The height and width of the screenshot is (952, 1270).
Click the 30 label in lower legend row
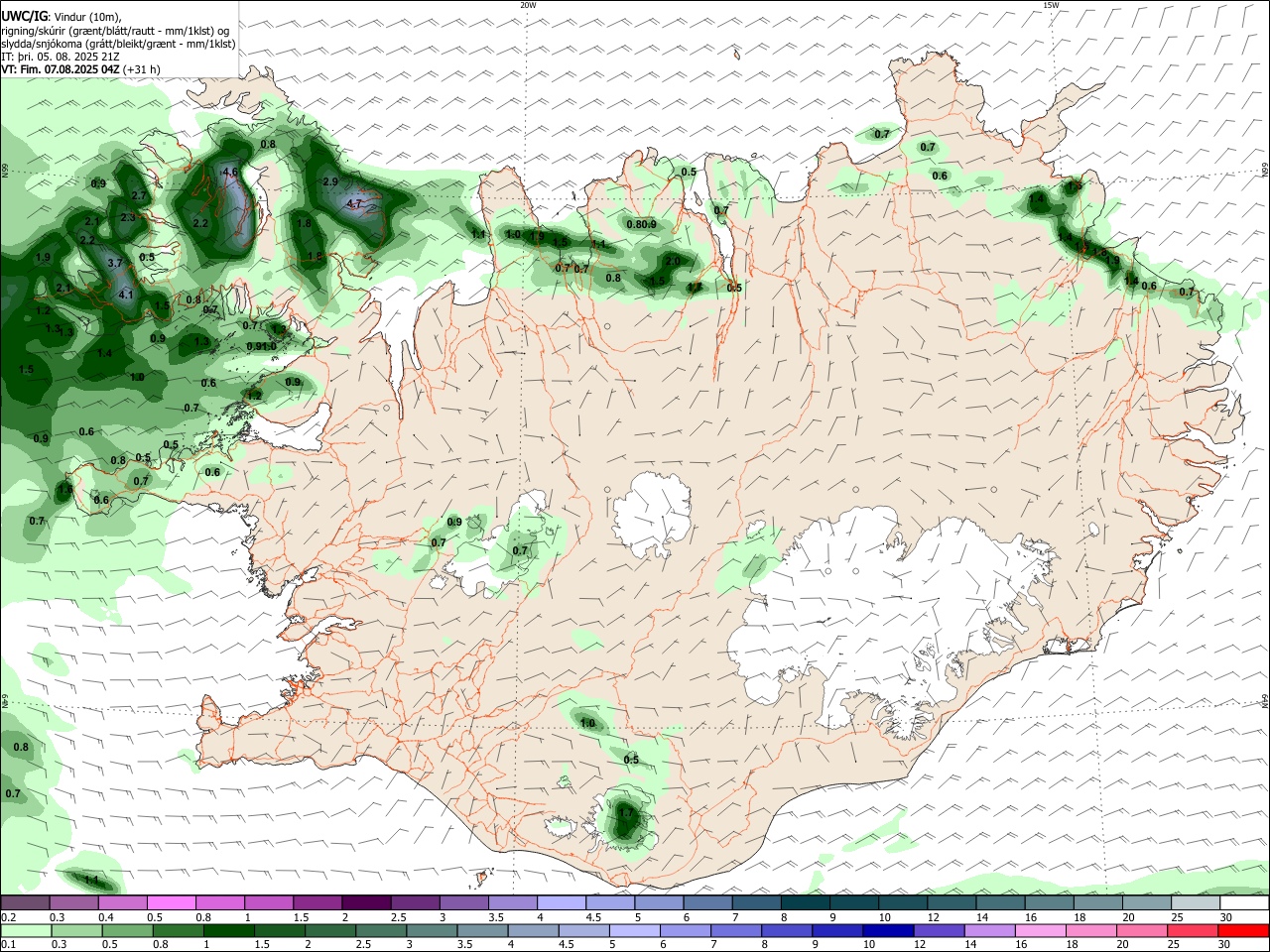(x=1225, y=944)
